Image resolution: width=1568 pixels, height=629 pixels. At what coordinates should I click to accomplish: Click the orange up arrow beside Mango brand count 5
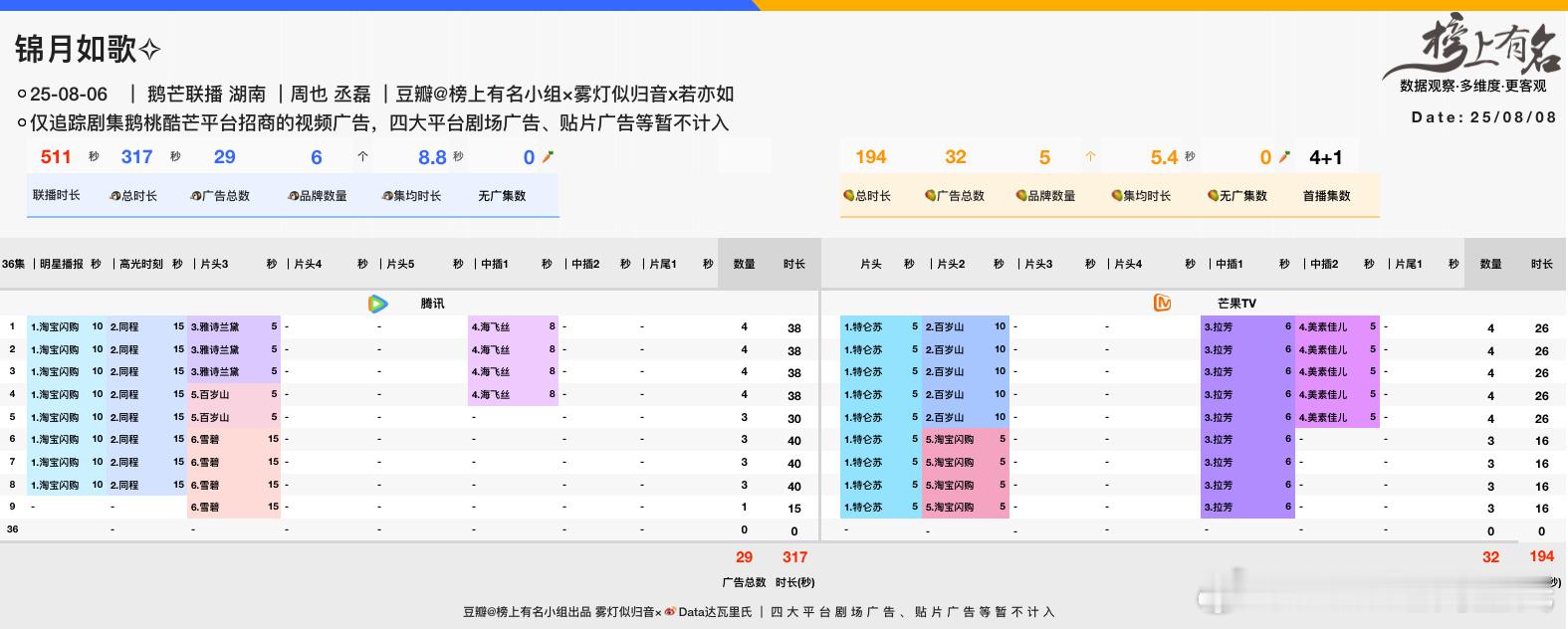click(x=1091, y=156)
